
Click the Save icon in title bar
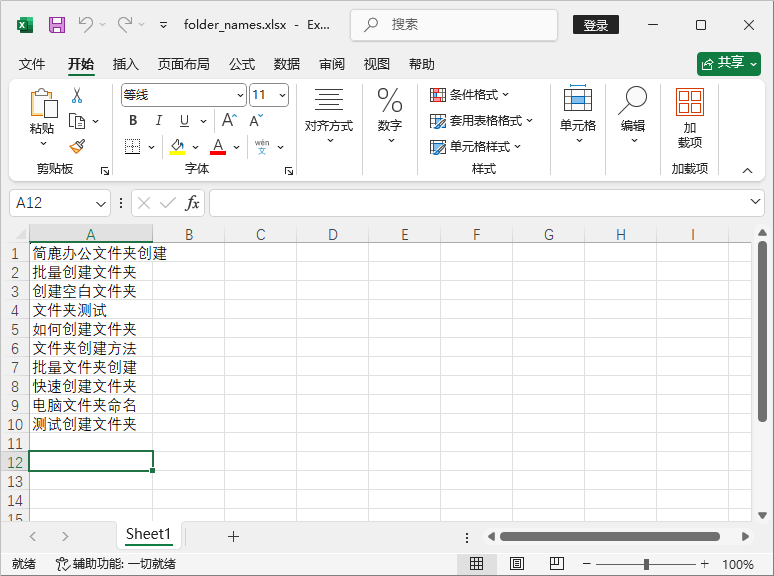pyautogui.click(x=57, y=25)
